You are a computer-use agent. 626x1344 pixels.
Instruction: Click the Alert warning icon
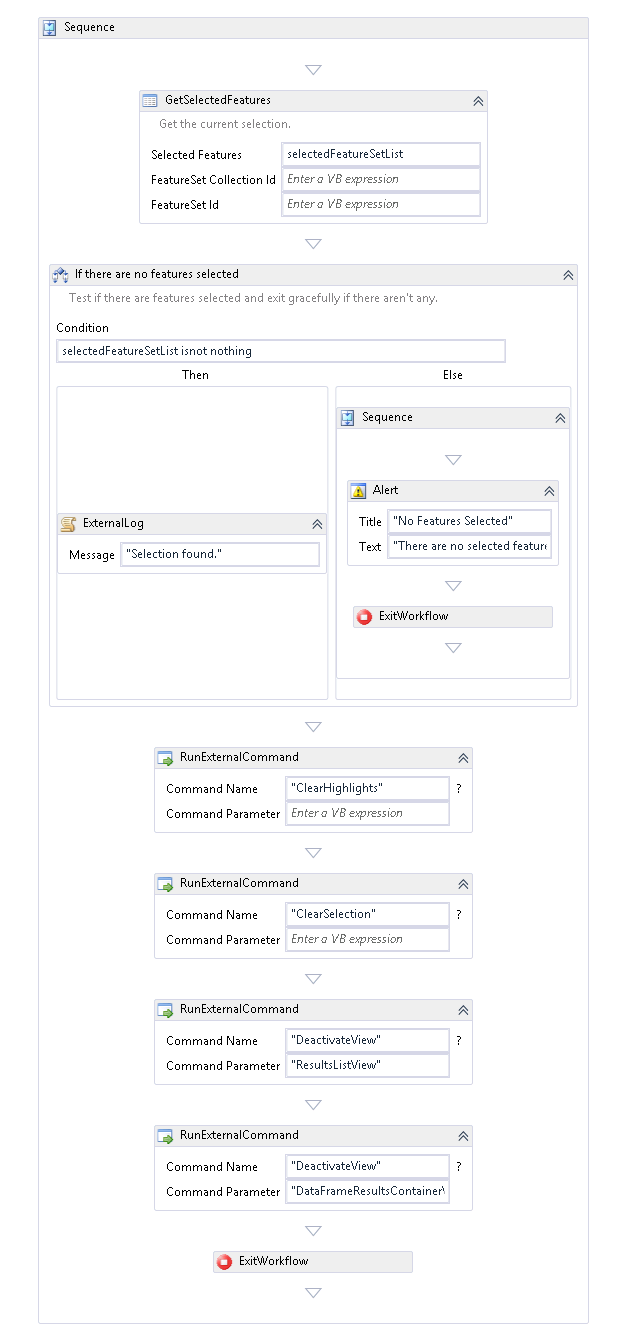tap(358, 491)
